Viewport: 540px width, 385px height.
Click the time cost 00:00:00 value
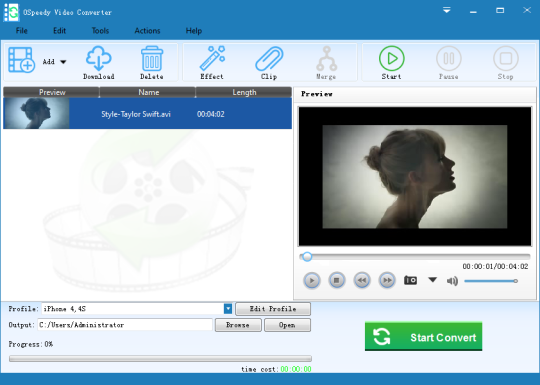tap(296, 369)
